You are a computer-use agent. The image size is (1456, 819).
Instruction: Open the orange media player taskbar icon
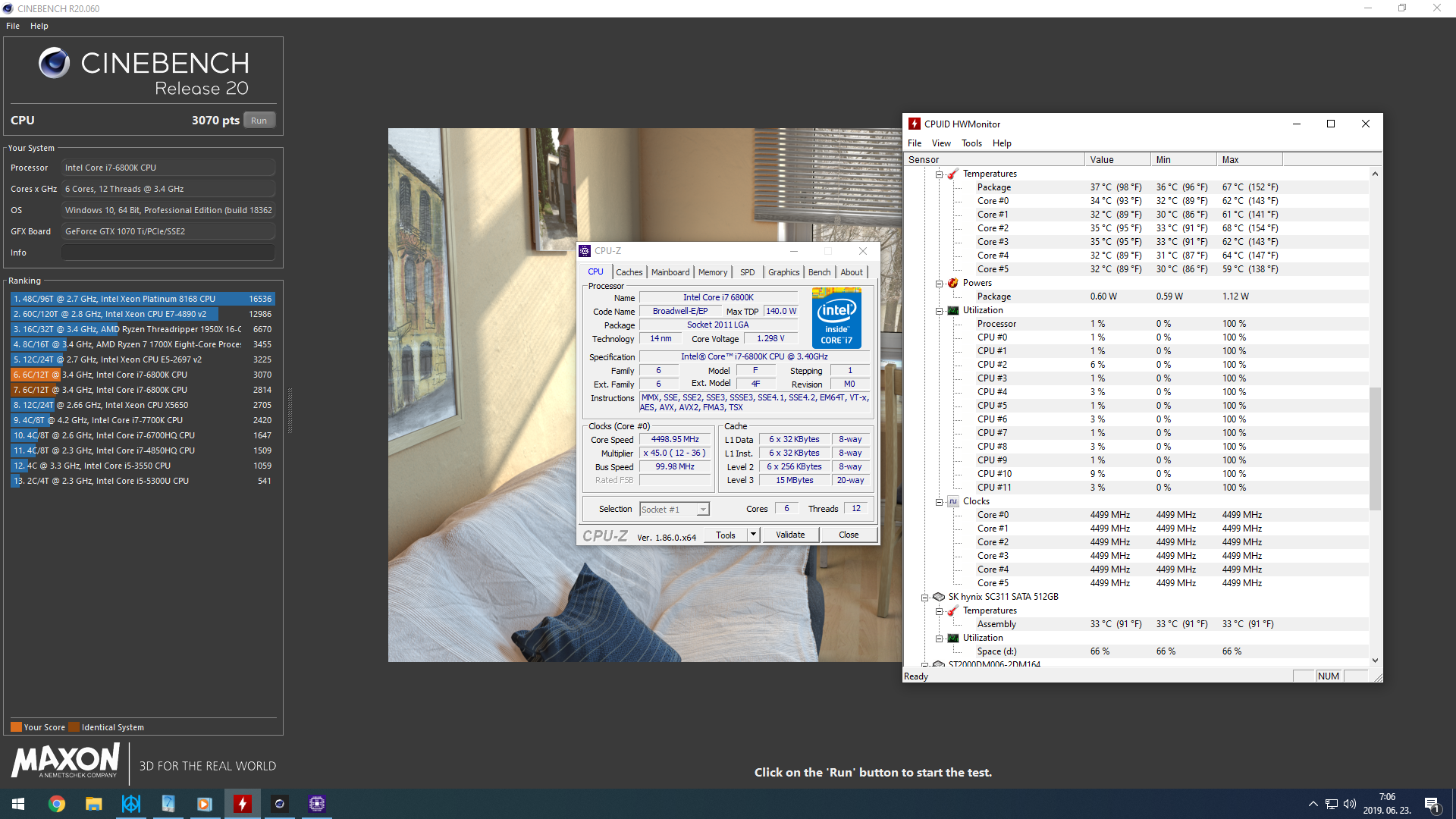(205, 804)
